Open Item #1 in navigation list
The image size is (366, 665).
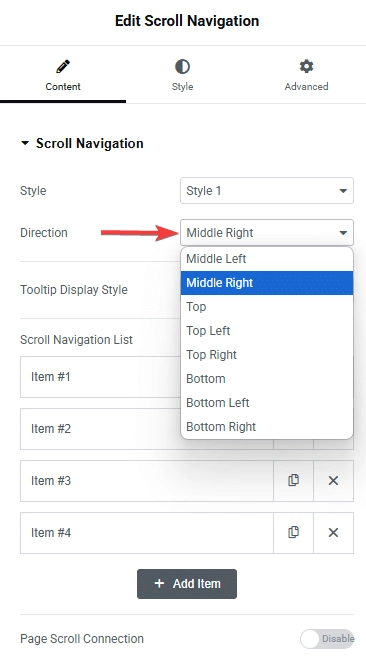[100, 377]
